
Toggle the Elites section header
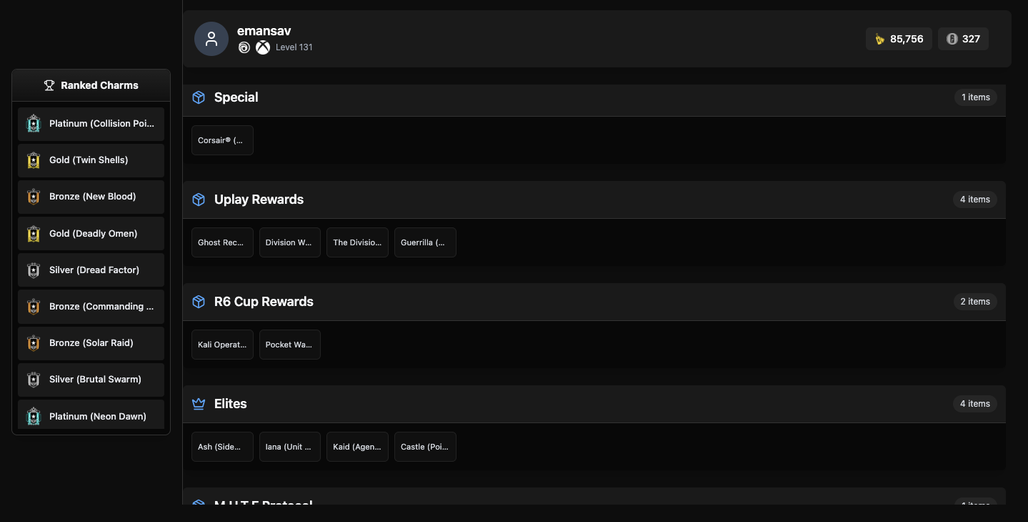click(x=594, y=404)
